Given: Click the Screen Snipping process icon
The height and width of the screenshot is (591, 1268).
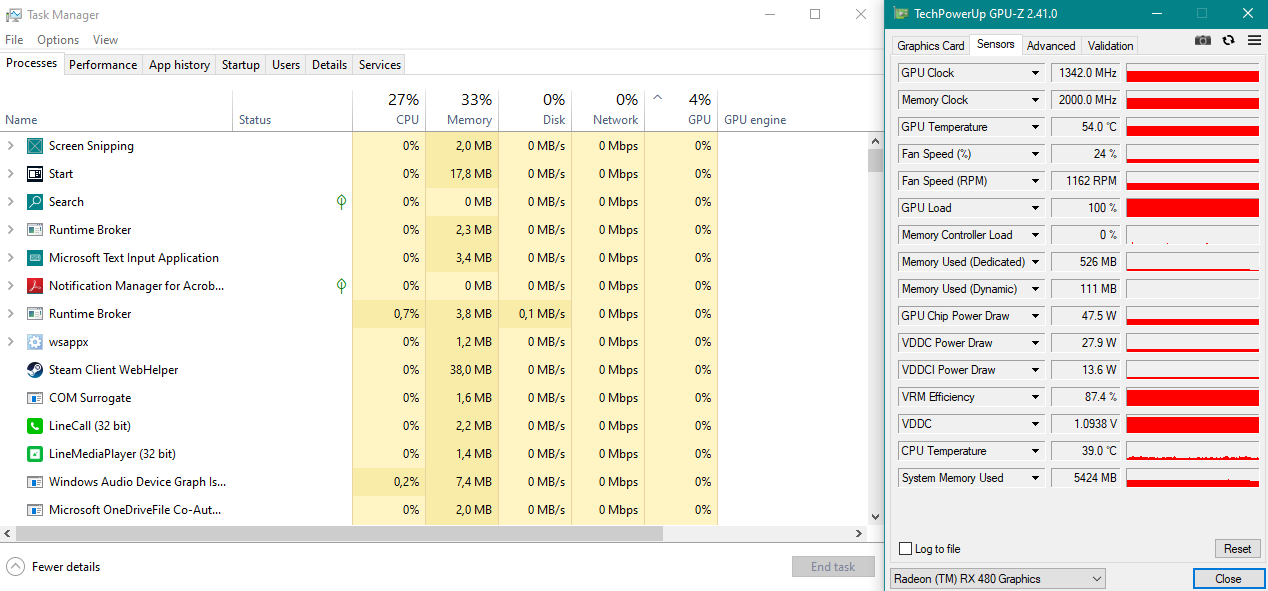Looking at the screenshot, I should pyautogui.click(x=35, y=146).
